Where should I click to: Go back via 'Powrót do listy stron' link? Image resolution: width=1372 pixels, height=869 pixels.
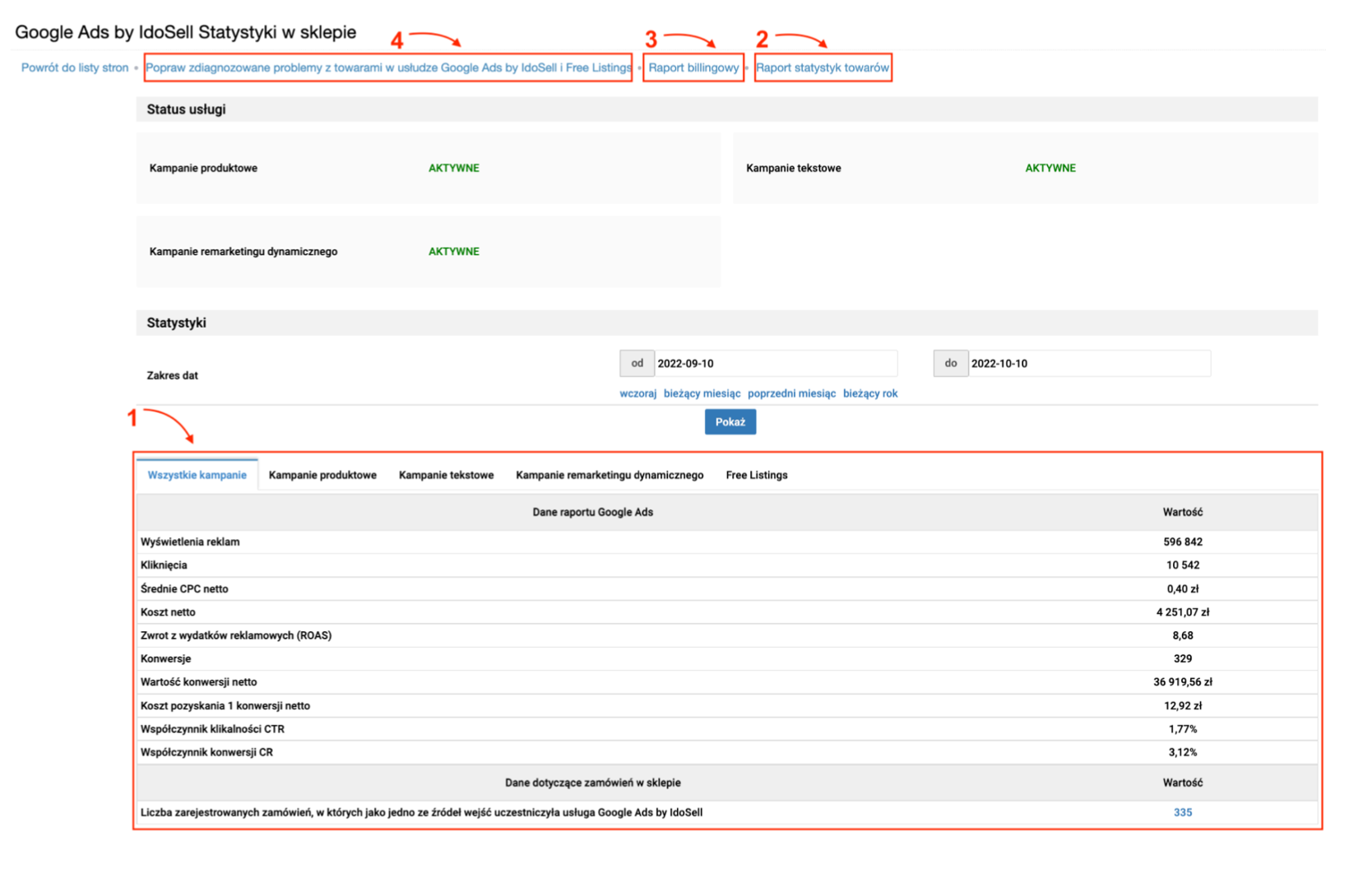point(75,67)
